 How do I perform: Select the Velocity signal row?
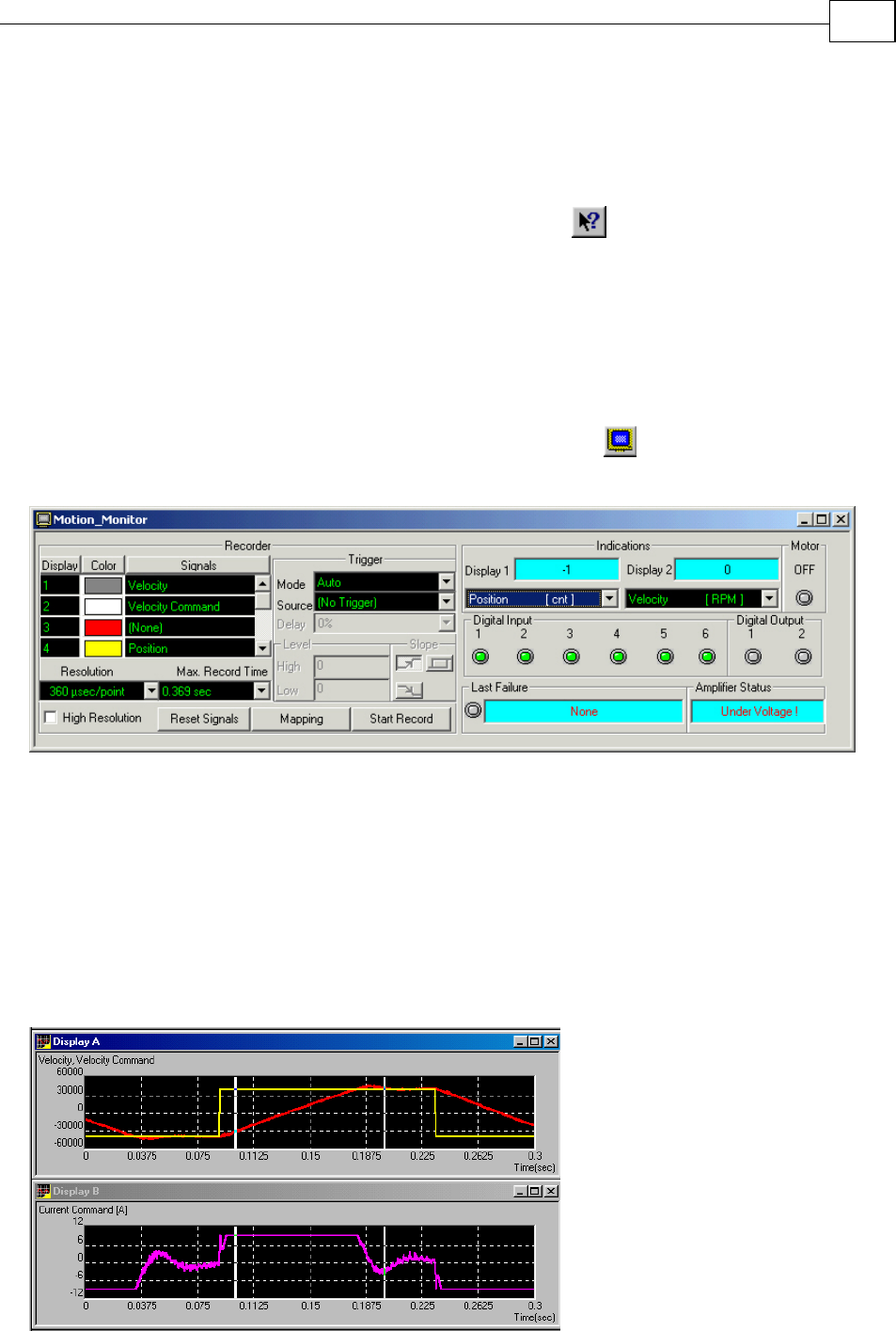(191, 585)
